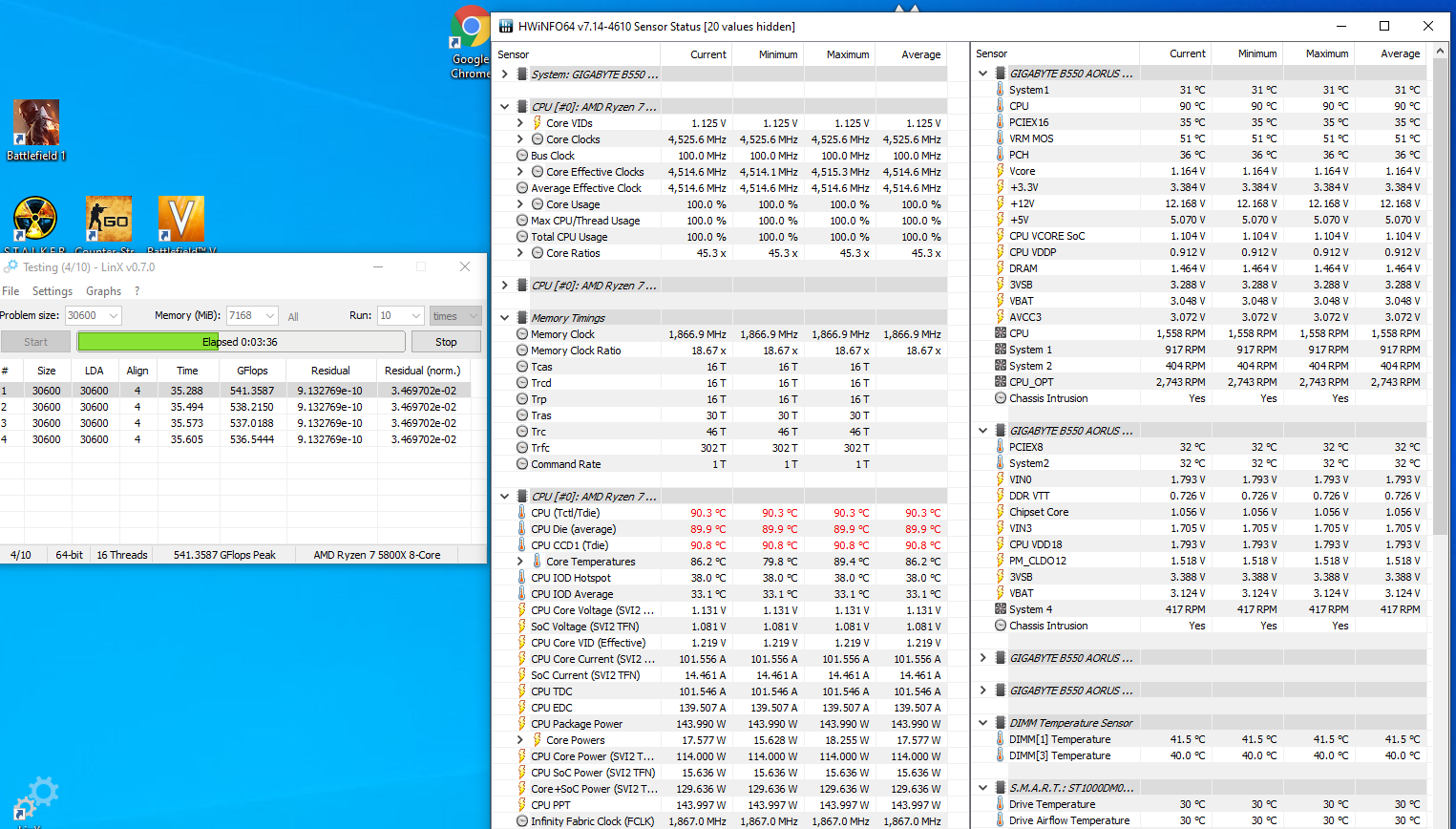Click the round icon beside Total CPU Usage
Viewport: 1456px width, 829px height.
521,237
